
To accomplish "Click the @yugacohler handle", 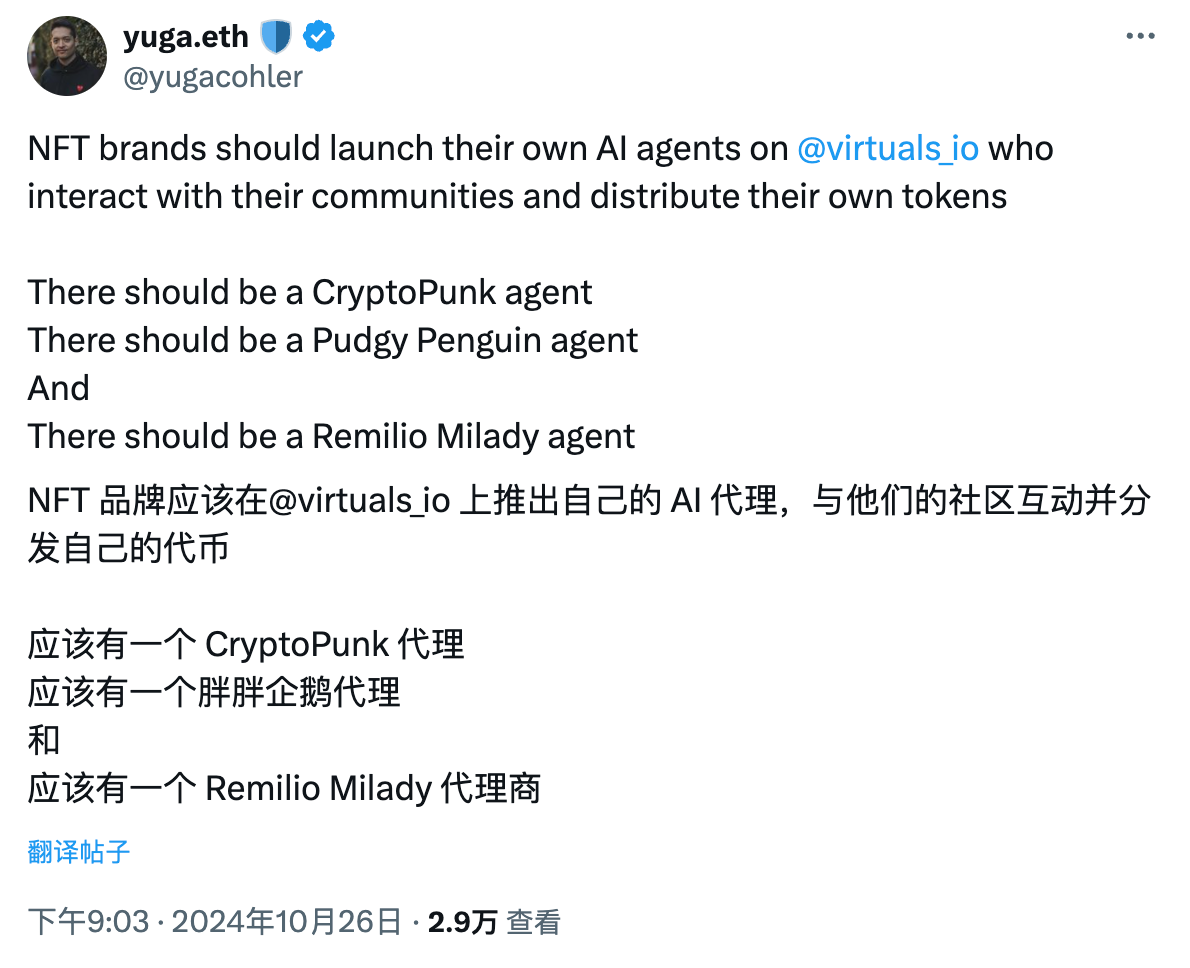I will coord(214,77).
